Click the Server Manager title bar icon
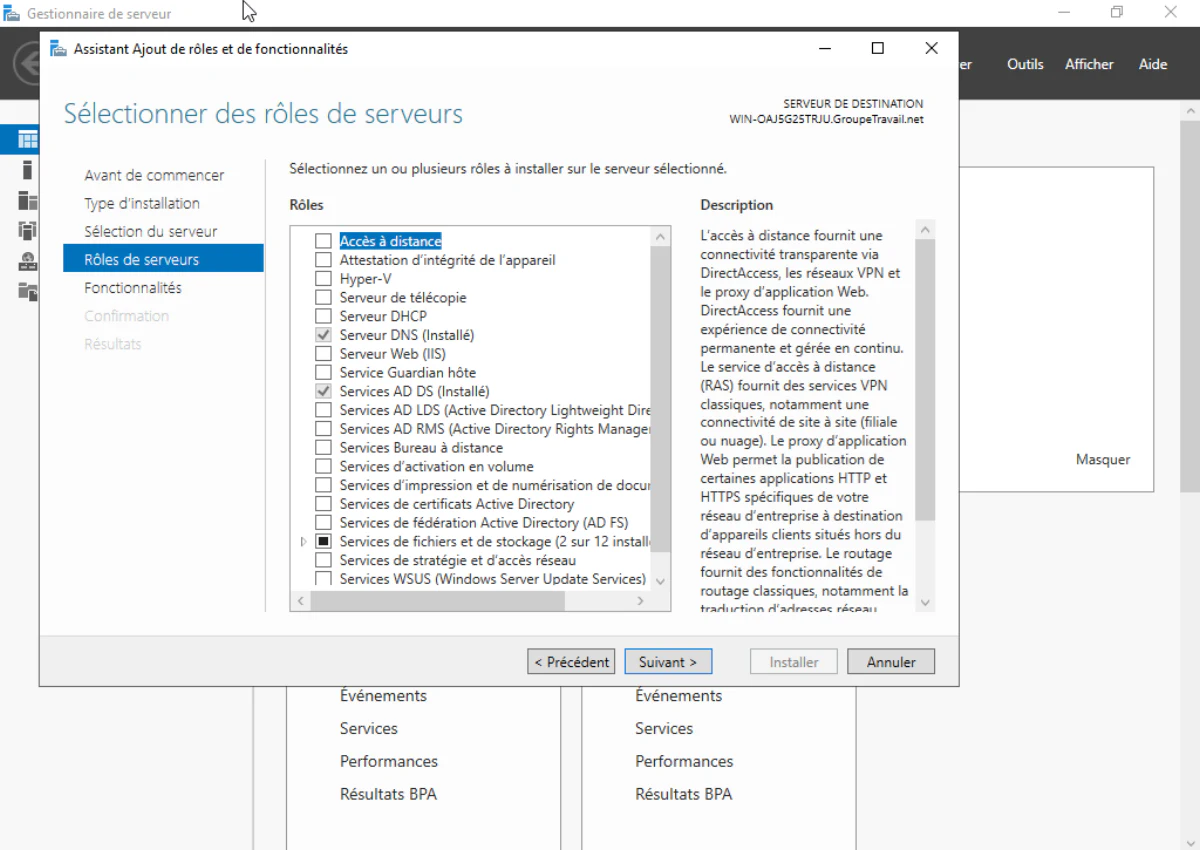The height and width of the screenshot is (850, 1200). 12,13
